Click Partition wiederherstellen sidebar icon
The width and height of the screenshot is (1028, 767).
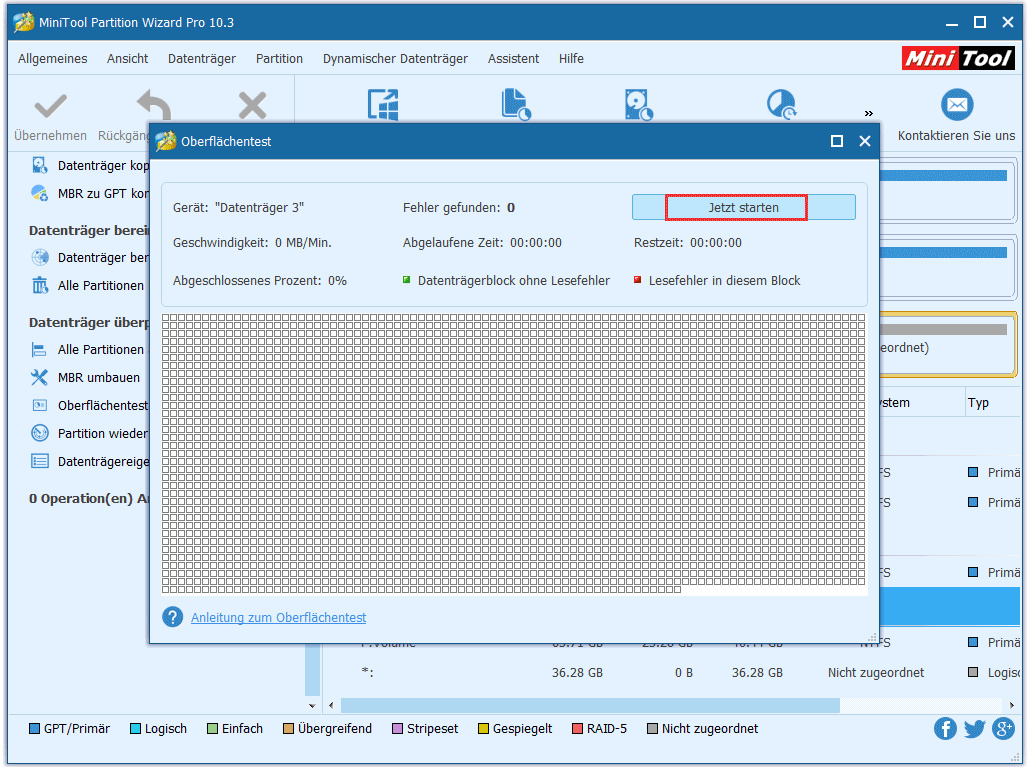tap(40, 433)
